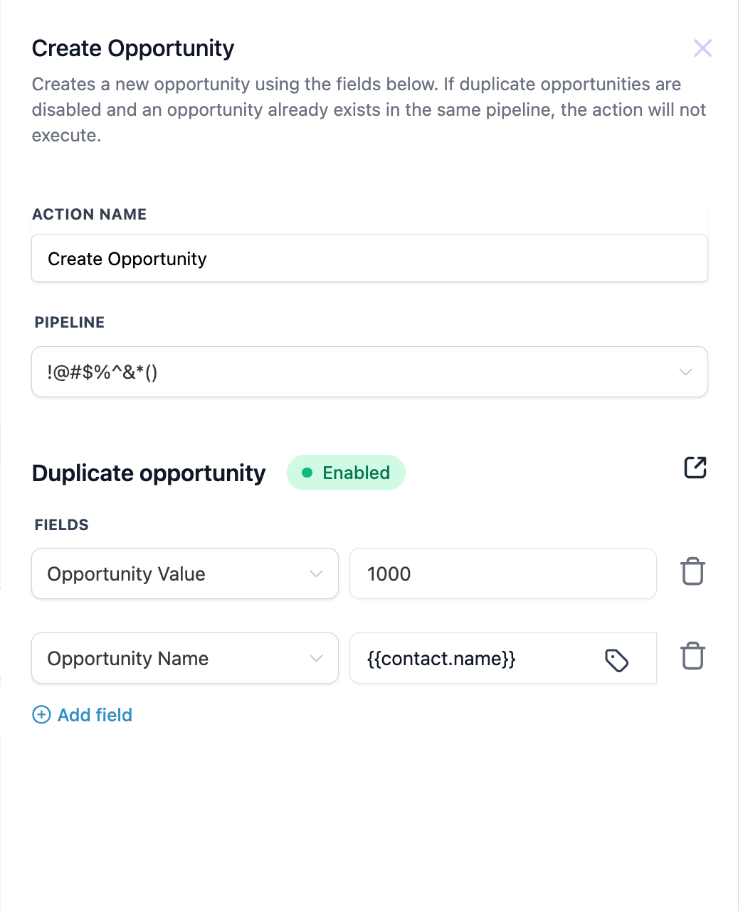
Task: Click the ACTION NAME label
Action: point(89,214)
